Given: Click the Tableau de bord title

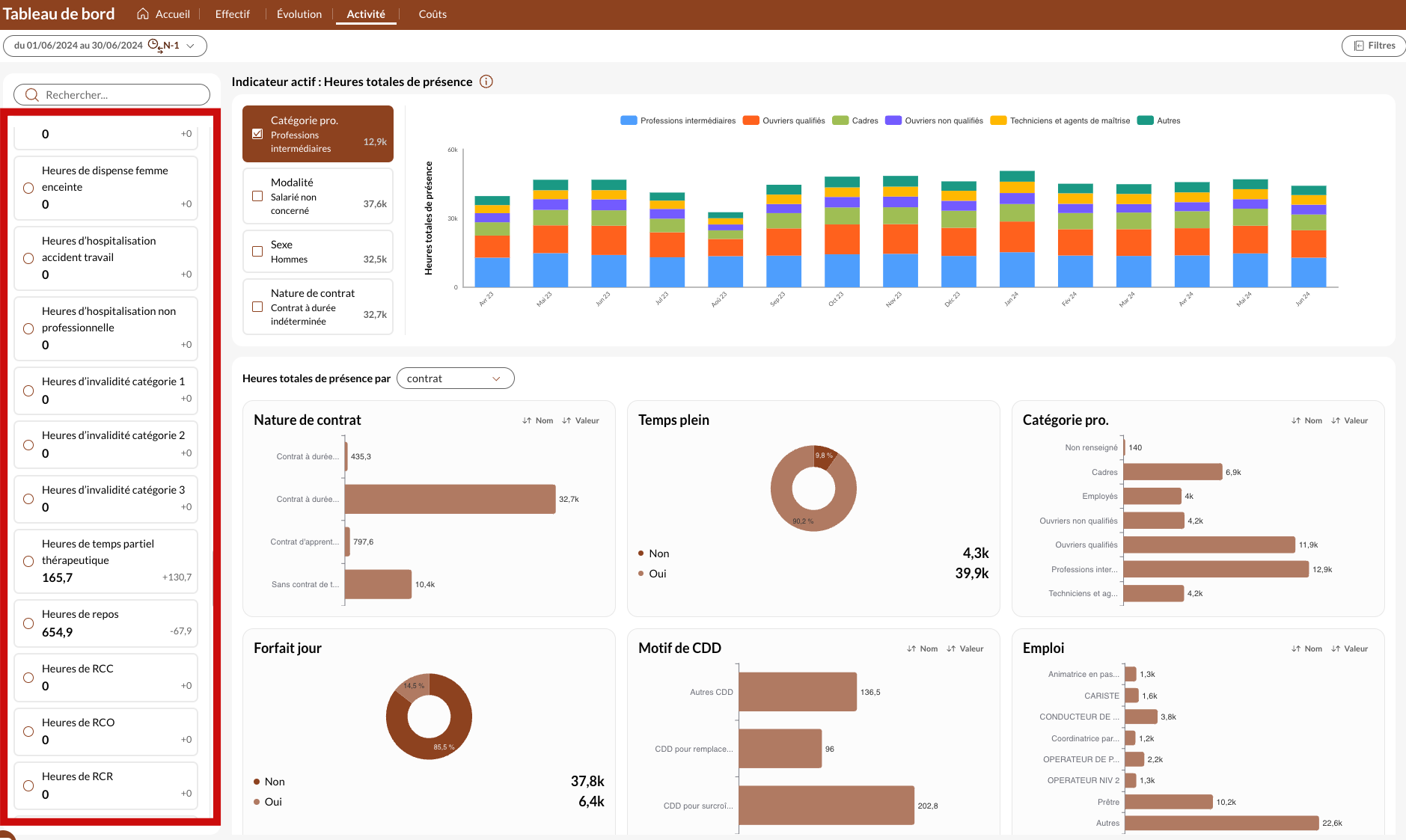Looking at the screenshot, I should click(59, 14).
